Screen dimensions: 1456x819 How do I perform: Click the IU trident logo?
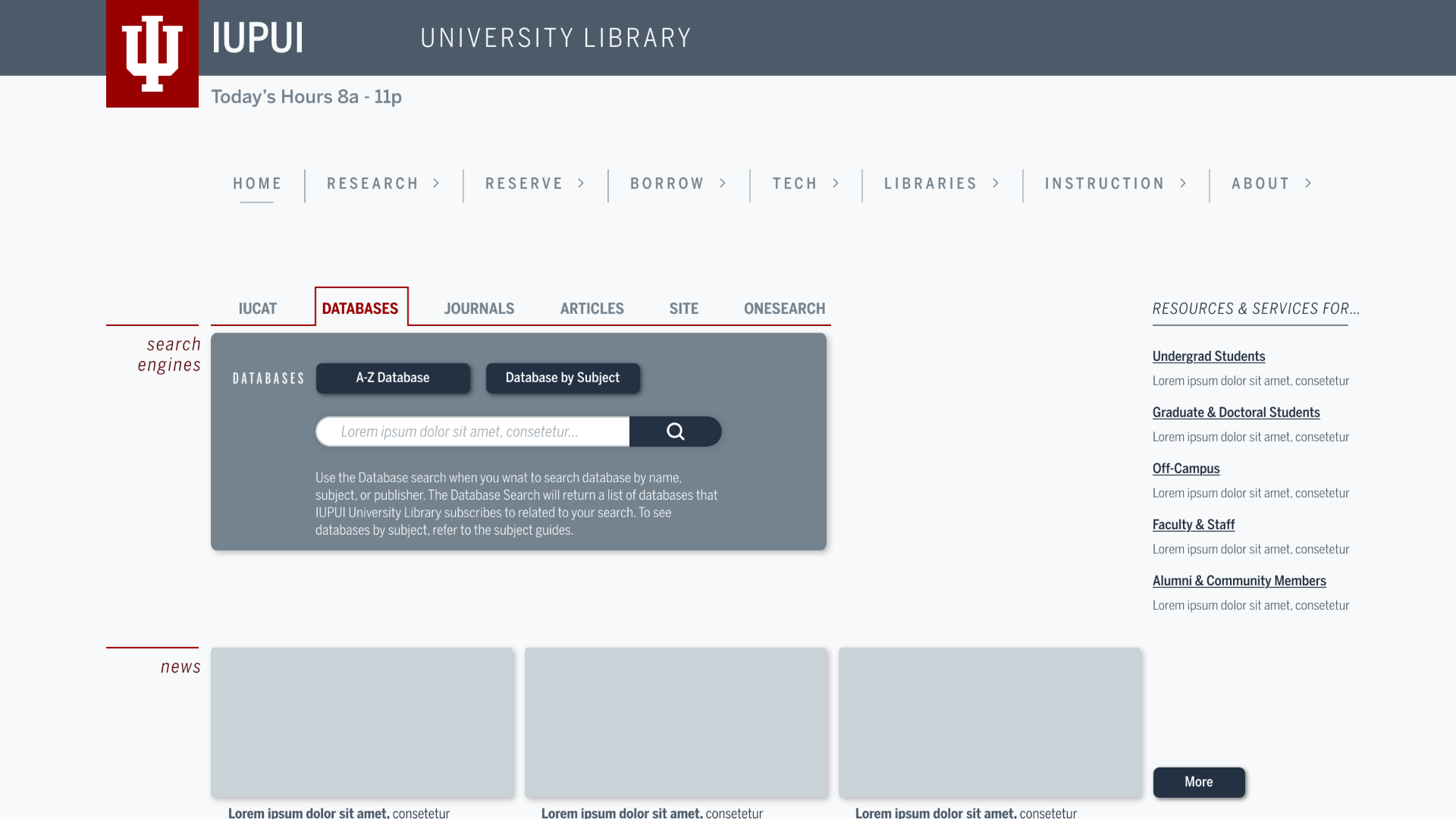[152, 53]
